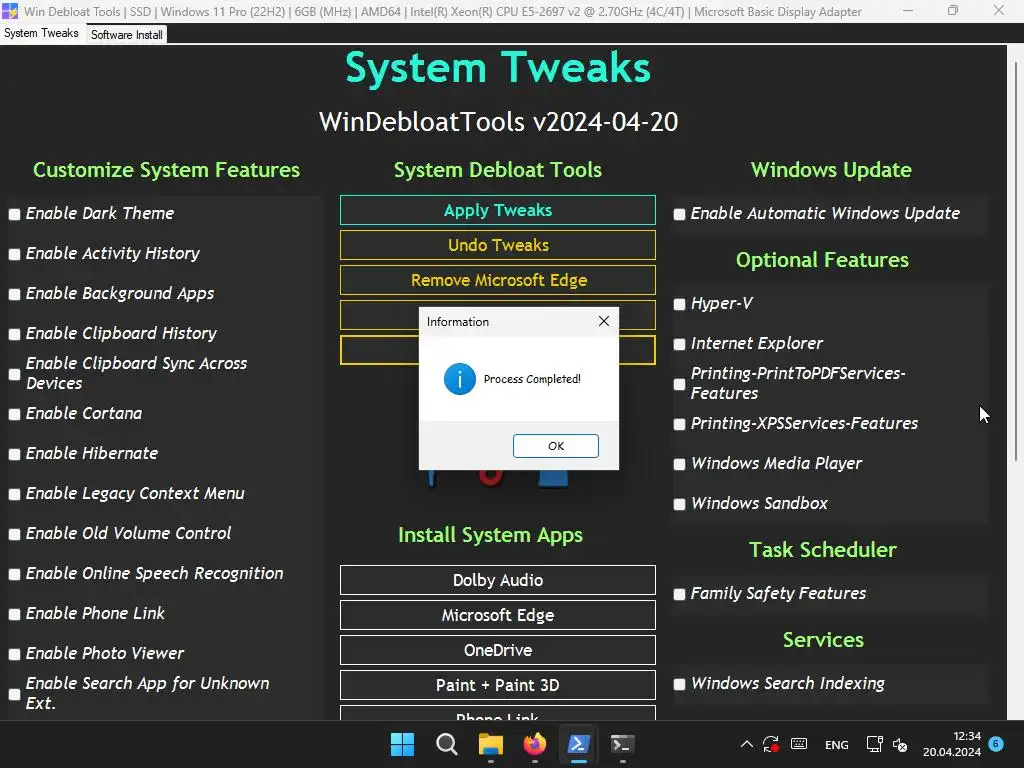Check Enable Search App for Unknown Ext.

click(x=14, y=694)
